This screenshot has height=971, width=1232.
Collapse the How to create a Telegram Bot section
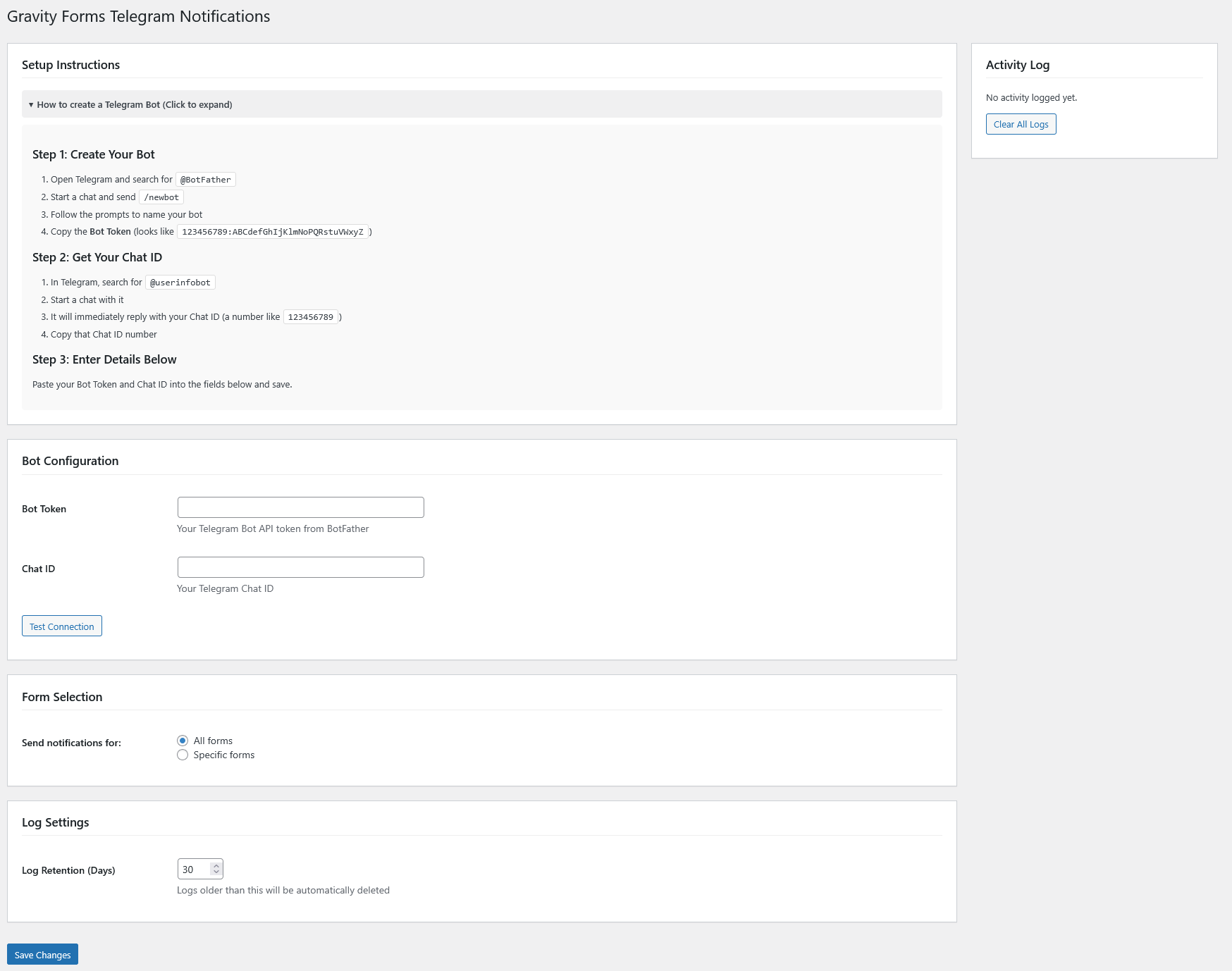coord(134,104)
